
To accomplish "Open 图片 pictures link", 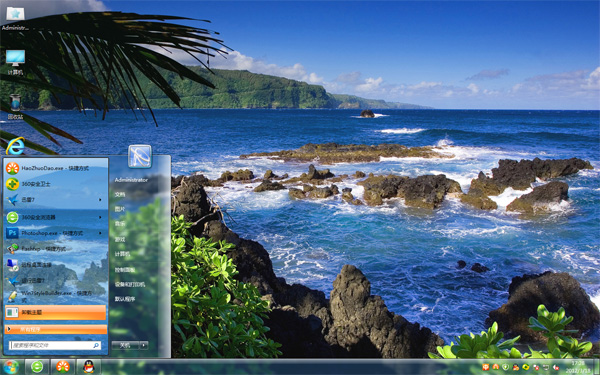I will pos(120,209).
